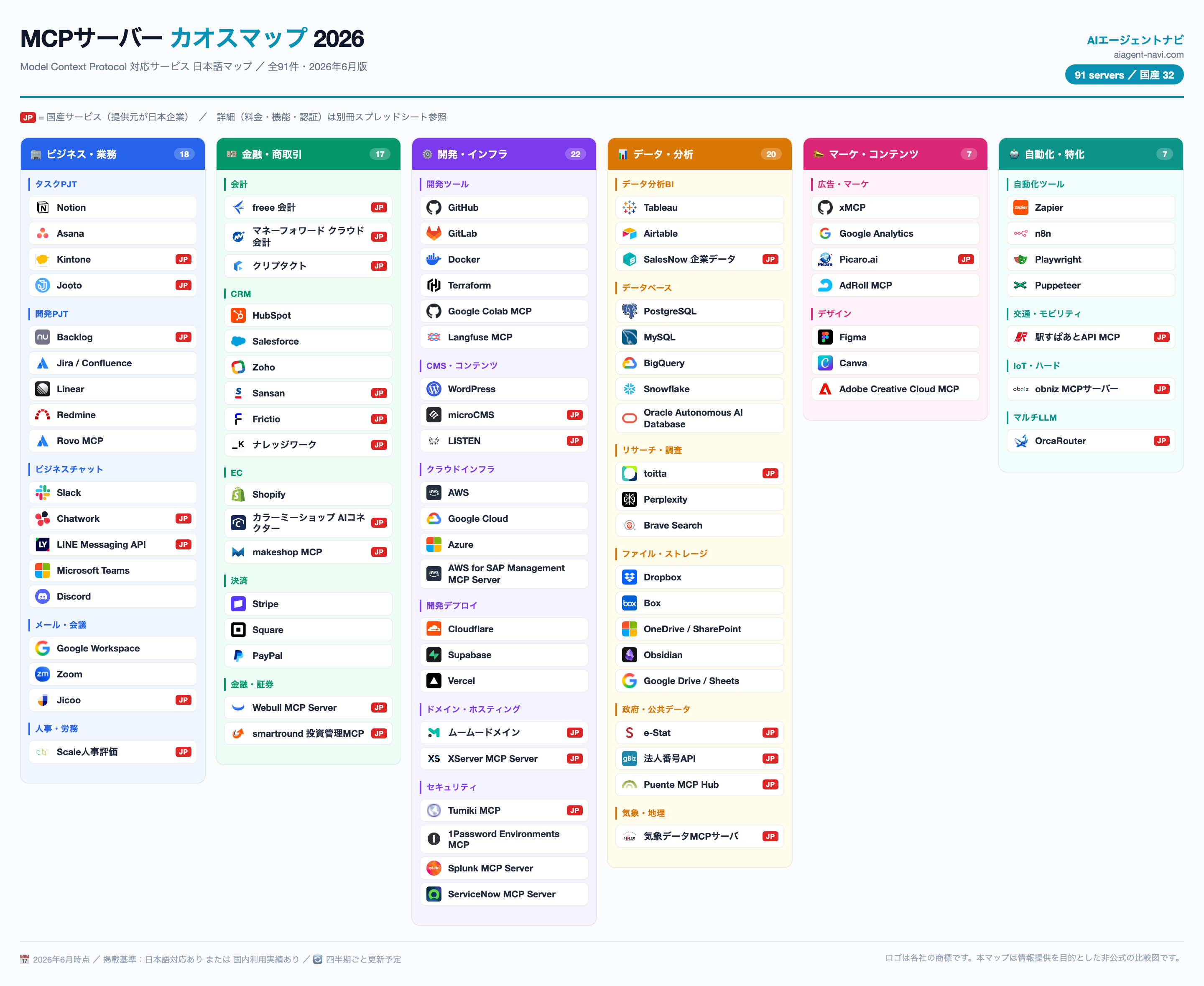Viewport: 1204px width, 986px height.
Task: Open the 金融・商取引 category header
Action: (309, 154)
